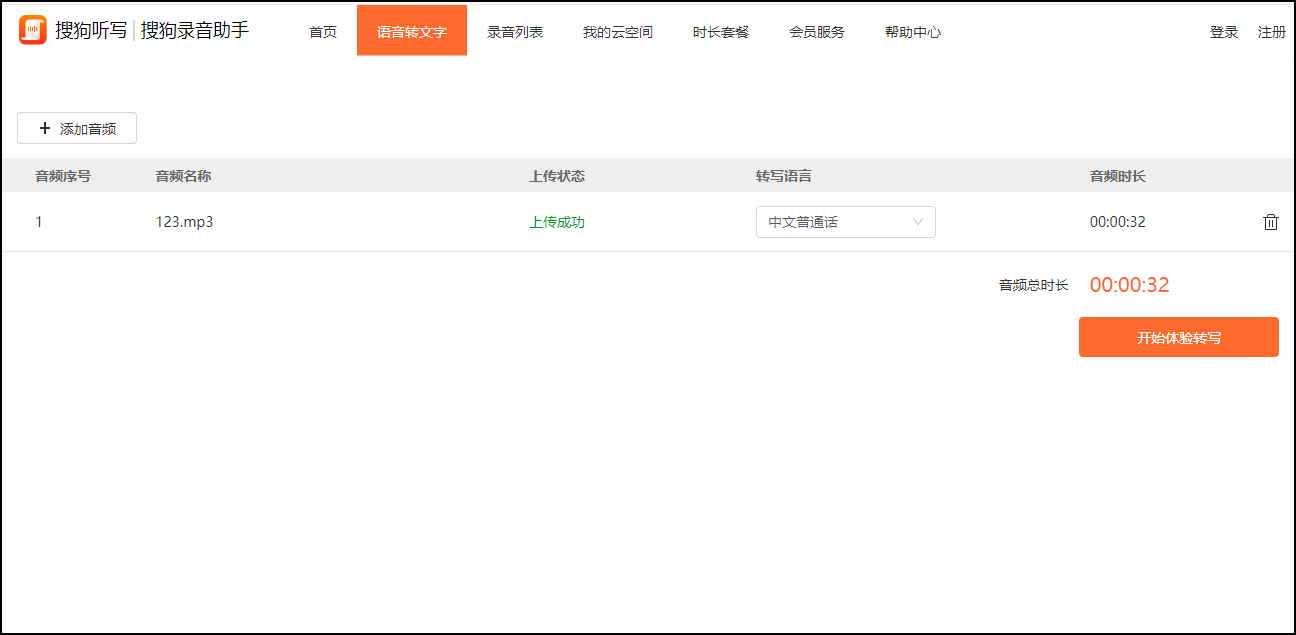Click the 音频序号 column header

63,176
